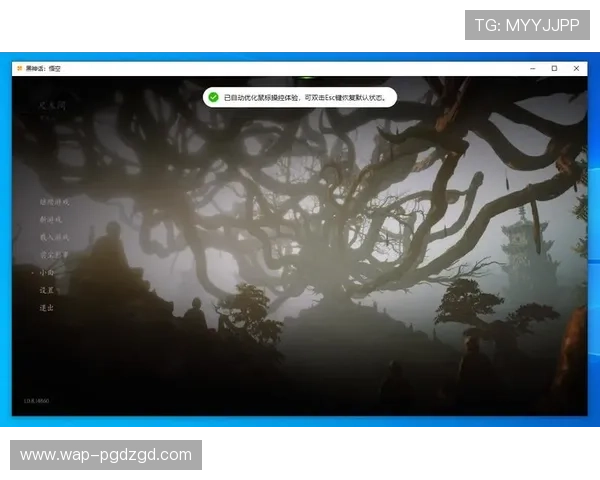Select 继续游戏 in the main menu
This screenshot has width=600, height=480.
54,202
